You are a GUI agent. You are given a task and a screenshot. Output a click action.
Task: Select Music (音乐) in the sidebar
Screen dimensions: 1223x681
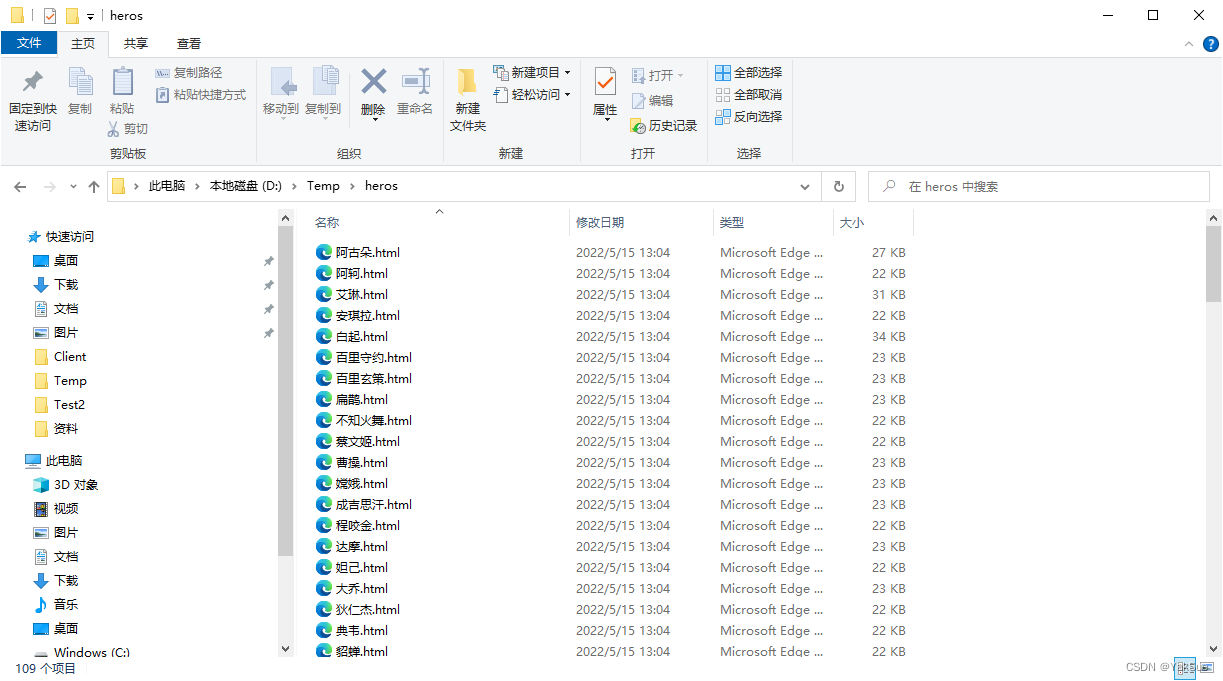66,605
